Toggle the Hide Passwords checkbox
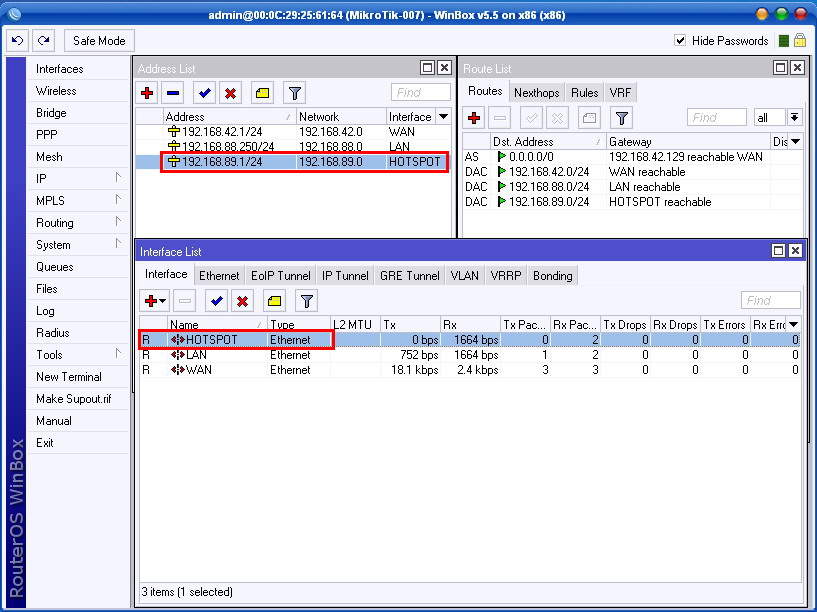817x612 pixels. 680,41
